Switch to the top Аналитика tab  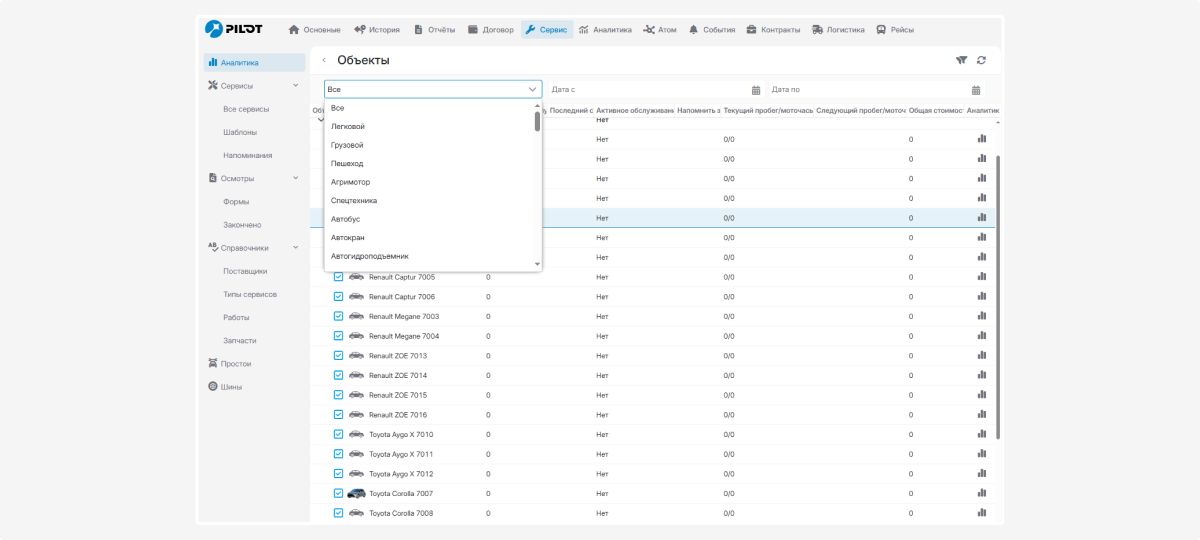(605, 29)
